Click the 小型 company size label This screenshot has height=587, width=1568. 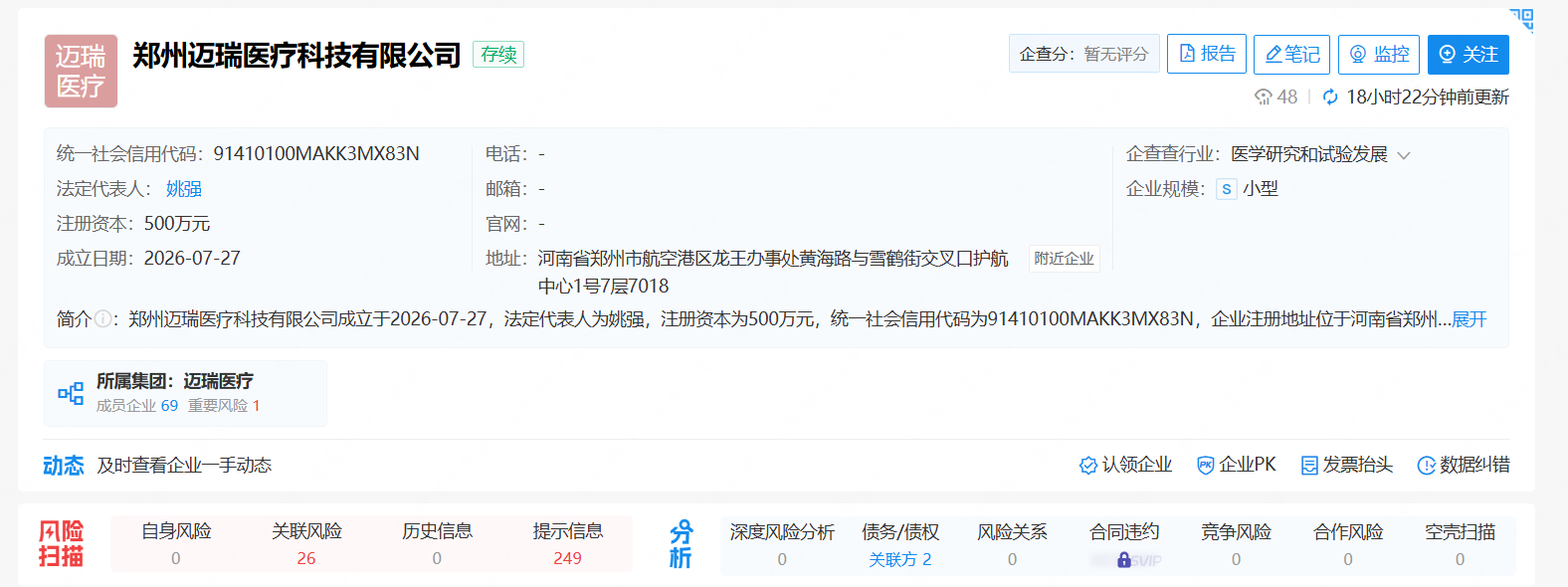1260,188
